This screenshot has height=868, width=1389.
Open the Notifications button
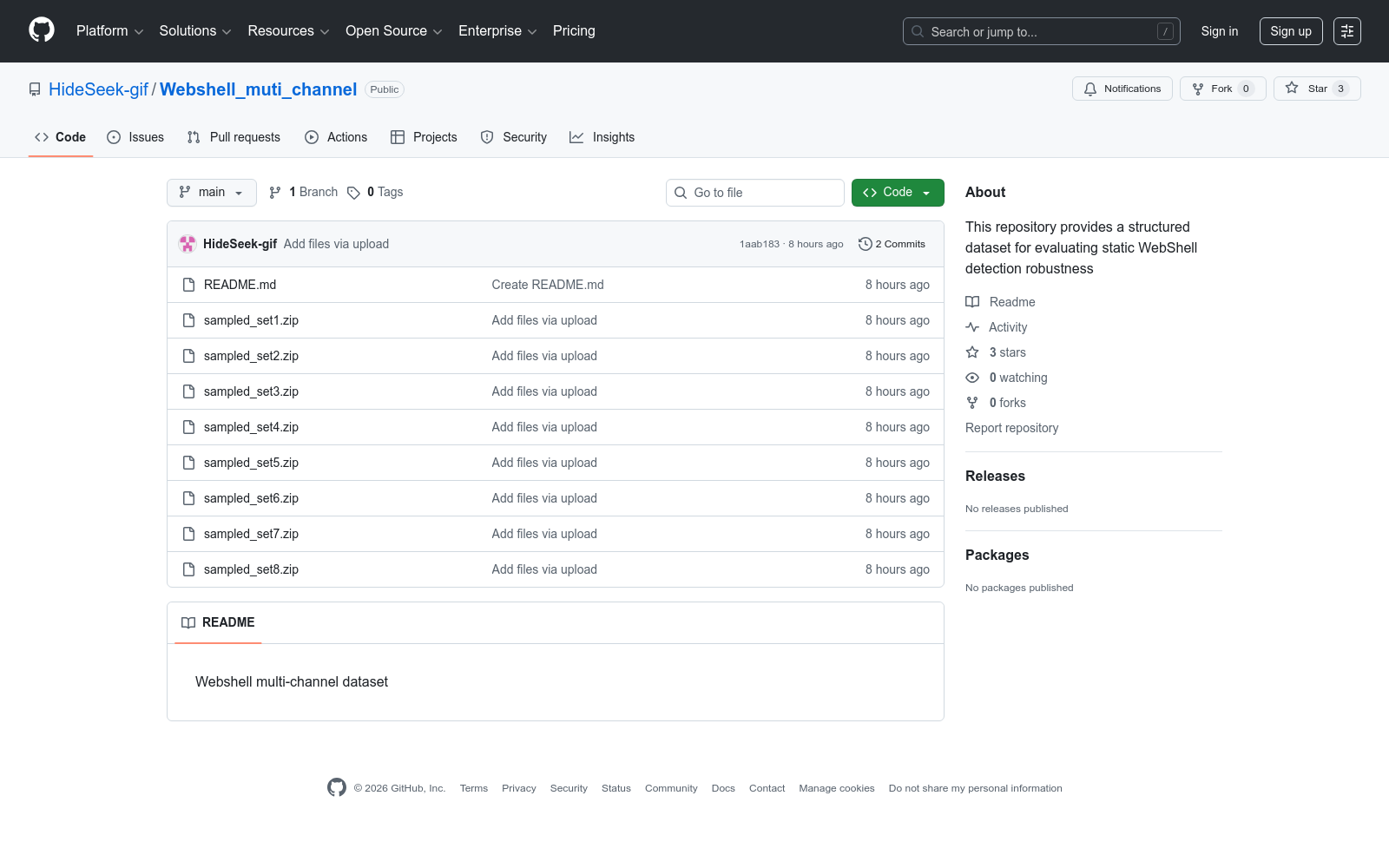(x=1122, y=89)
